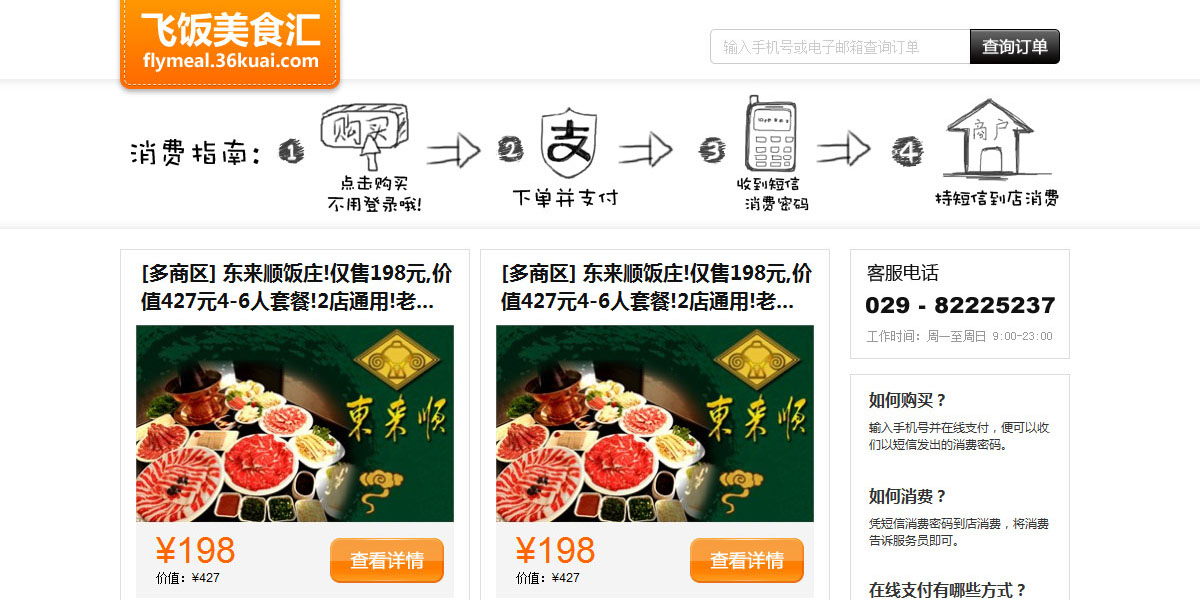Focus the phone or email order query field
Viewport: 1200px width, 600px height.
pyautogui.click(x=840, y=47)
